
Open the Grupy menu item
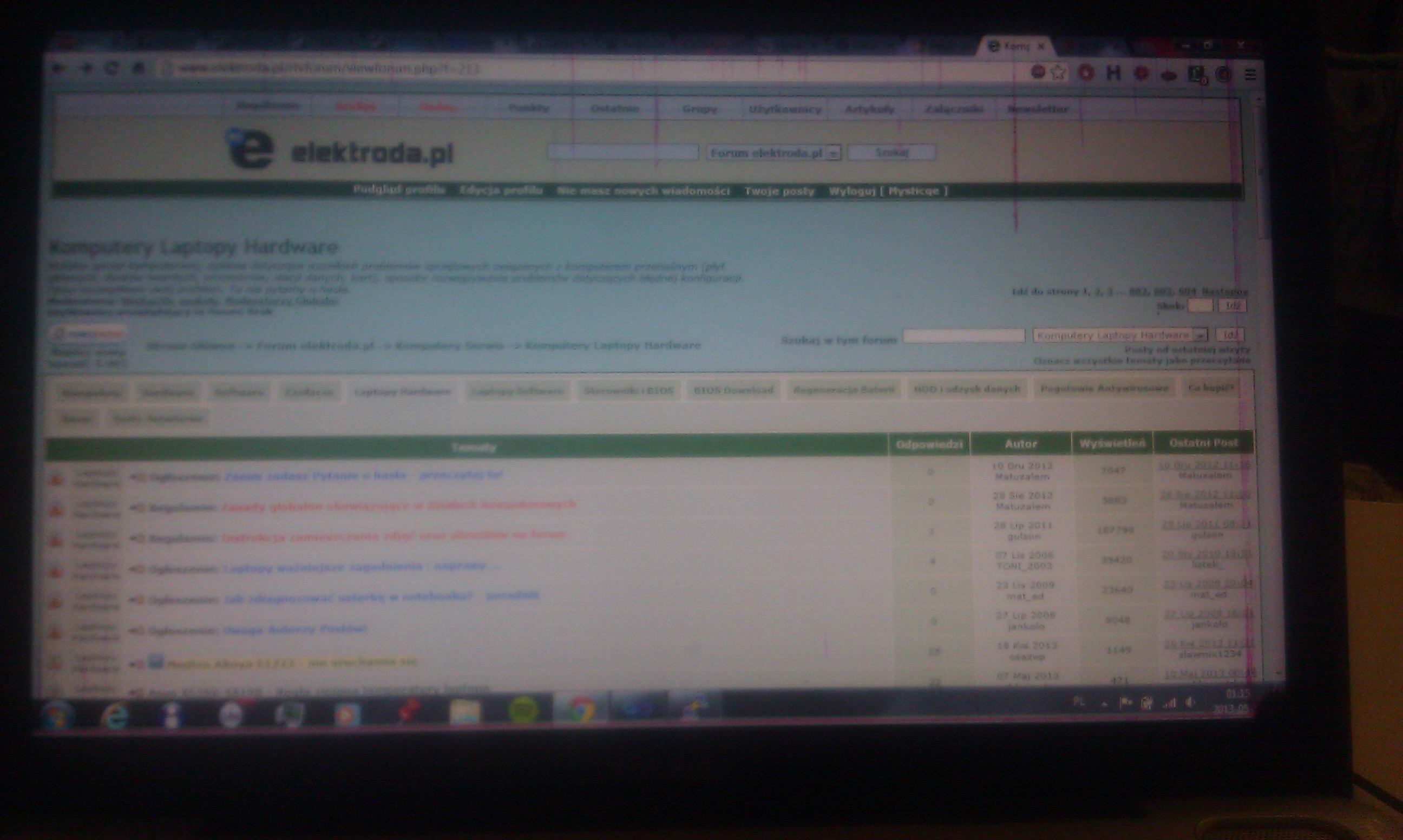coord(699,109)
